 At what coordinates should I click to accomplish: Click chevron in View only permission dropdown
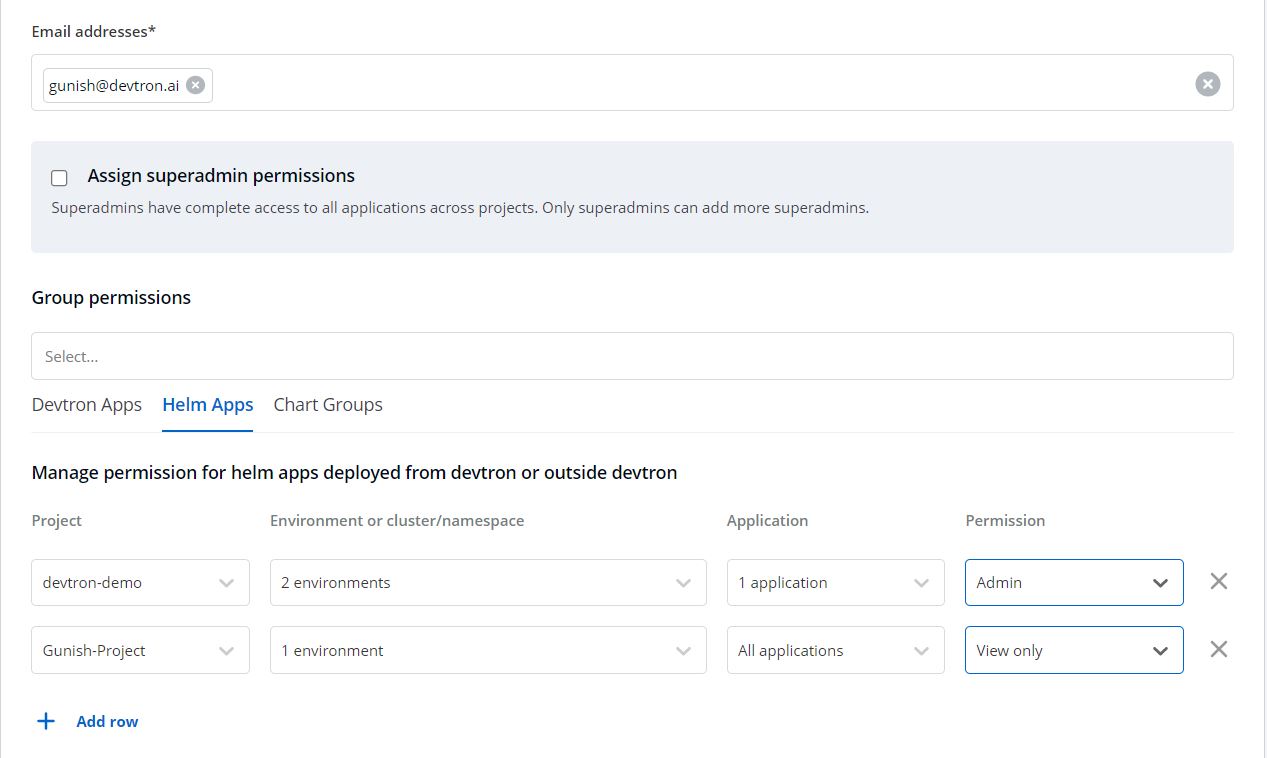pyautogui.click(x=1160, y=651)
